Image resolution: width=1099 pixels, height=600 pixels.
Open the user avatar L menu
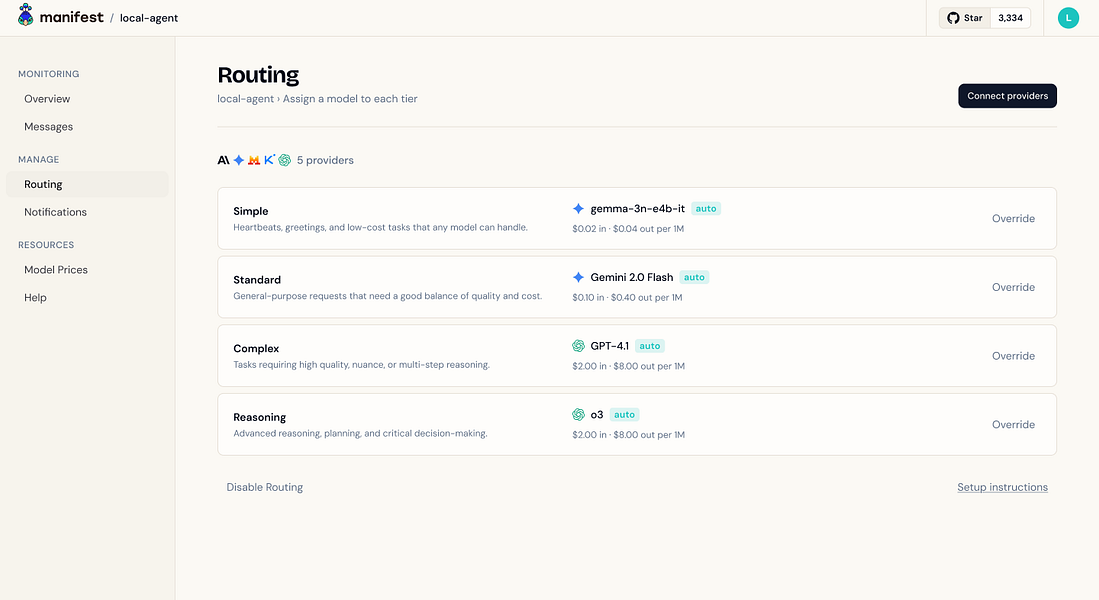click(1068, 18)
